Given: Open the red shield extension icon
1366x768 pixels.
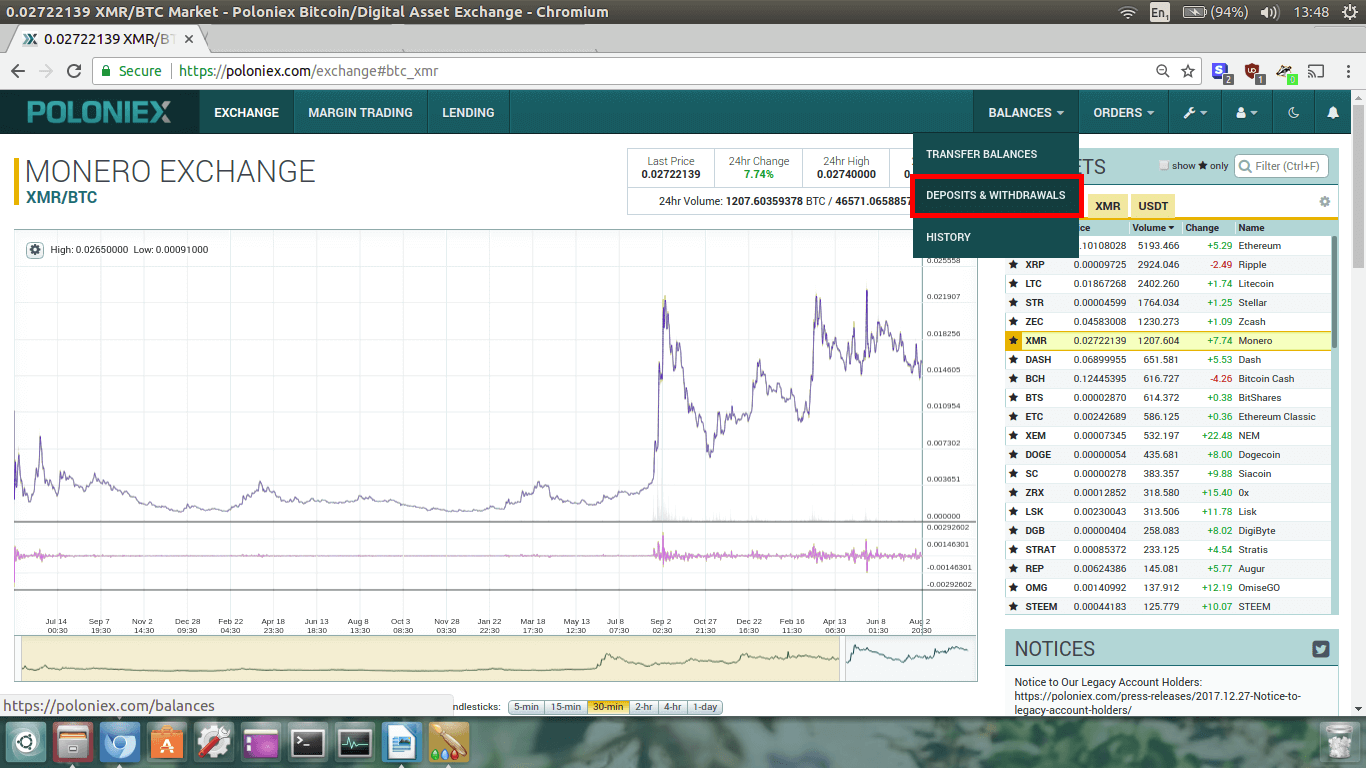Looking at the screenshot, I should (x=1253, y=71).
